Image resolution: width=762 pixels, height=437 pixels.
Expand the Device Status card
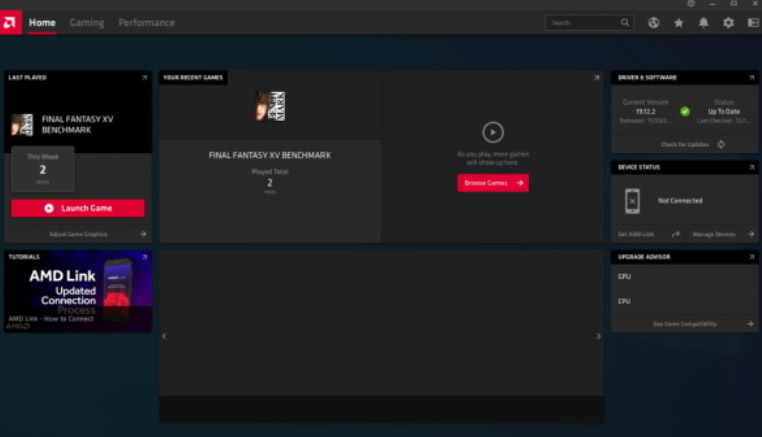pos(751,167)
